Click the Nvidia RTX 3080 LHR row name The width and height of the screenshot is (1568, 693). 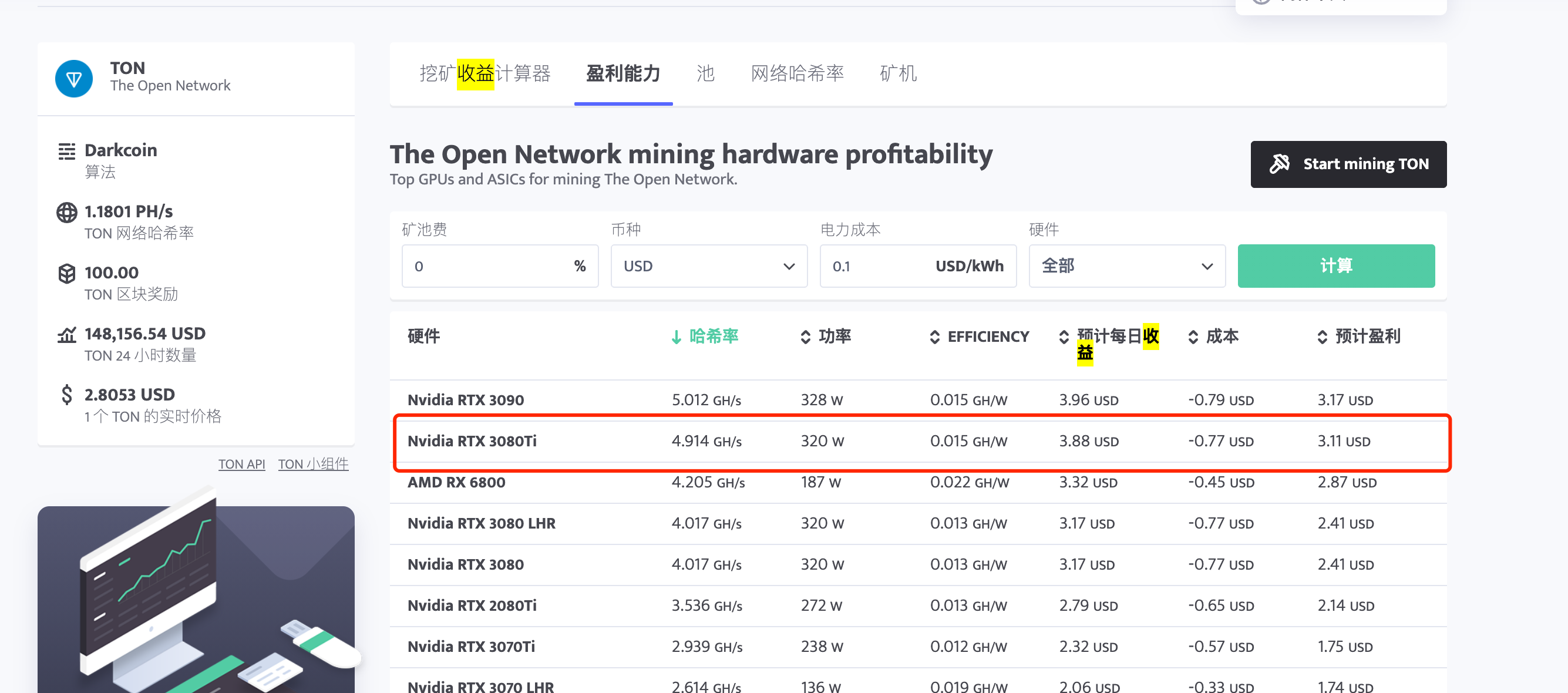482,523
